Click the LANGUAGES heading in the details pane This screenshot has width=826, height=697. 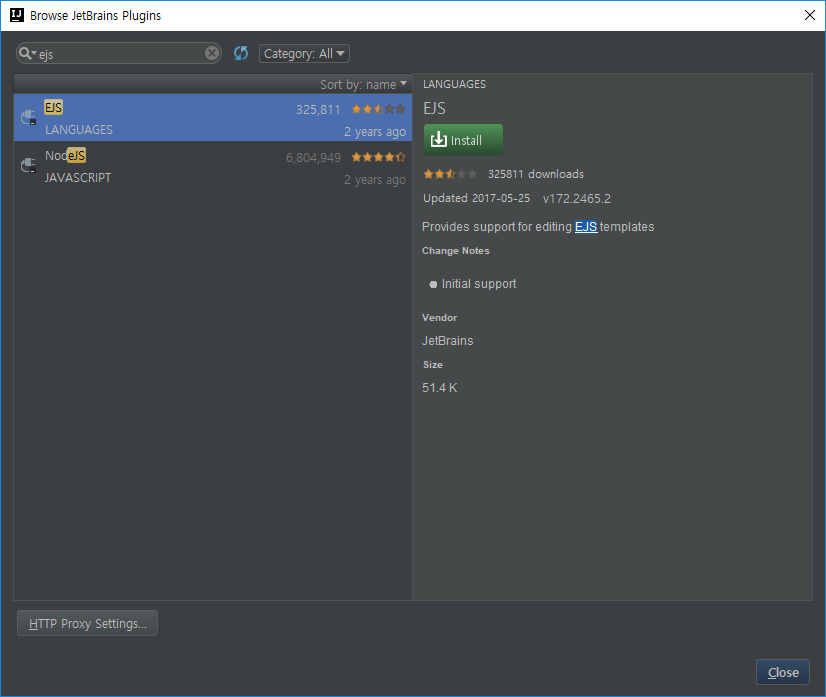click(454, 84)
